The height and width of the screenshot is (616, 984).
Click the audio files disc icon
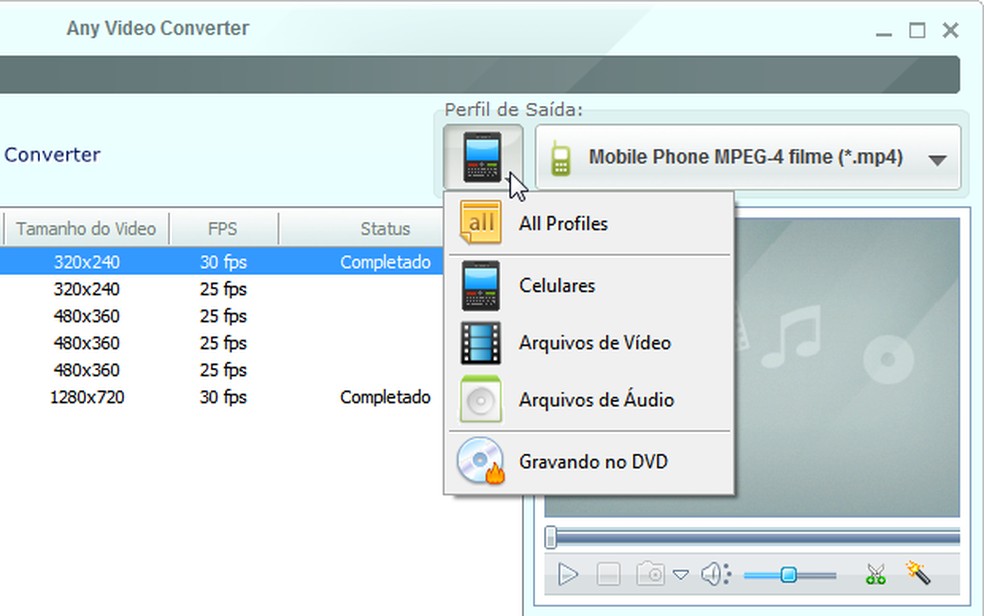tap(481, 400)
